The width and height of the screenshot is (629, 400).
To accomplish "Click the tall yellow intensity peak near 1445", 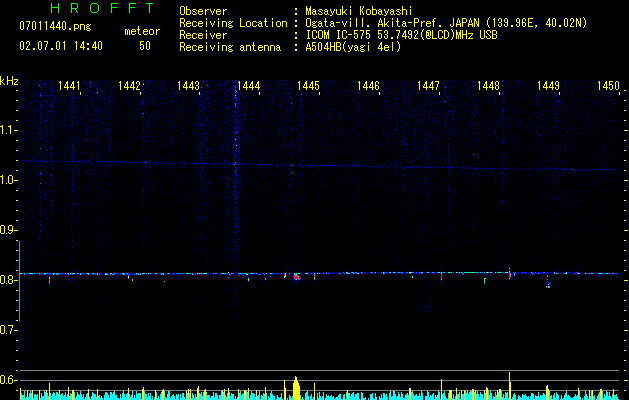I will [x=296, y=388].
